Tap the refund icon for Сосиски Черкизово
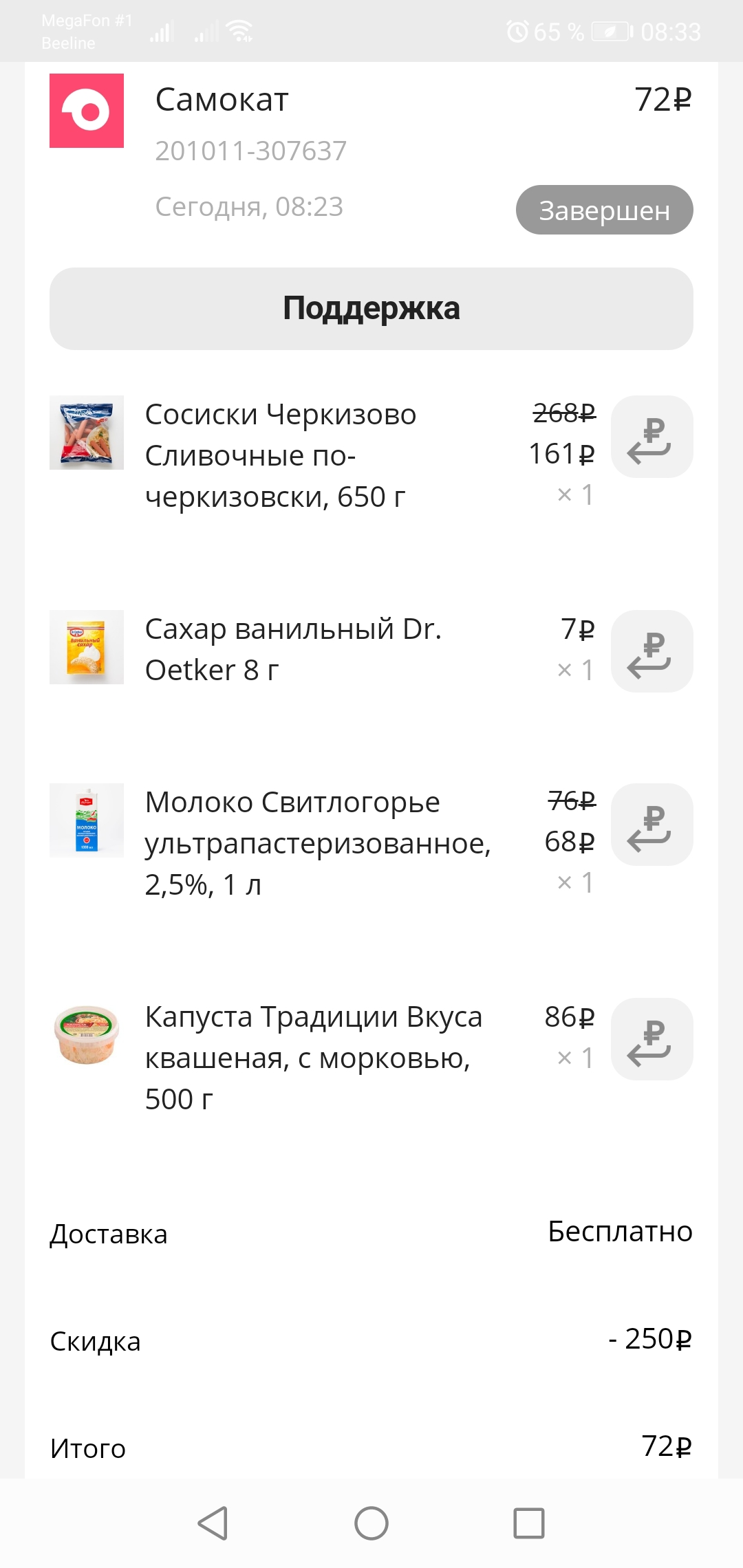Image resolution: width=743 pixels, height=1568 pixels. (x=652, y=437)
